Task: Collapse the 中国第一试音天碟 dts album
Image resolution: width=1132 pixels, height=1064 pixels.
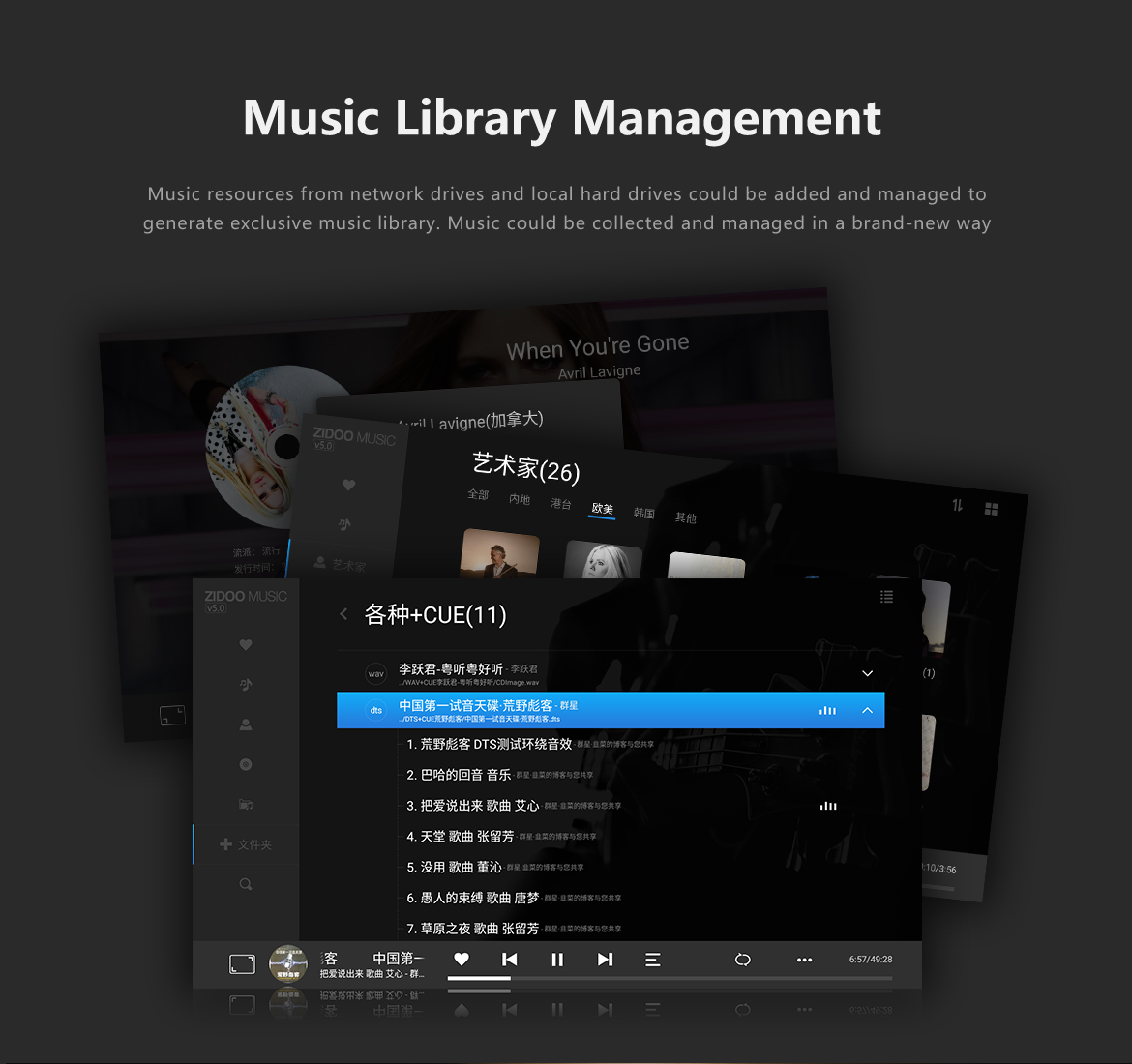Action: point(867,710)
